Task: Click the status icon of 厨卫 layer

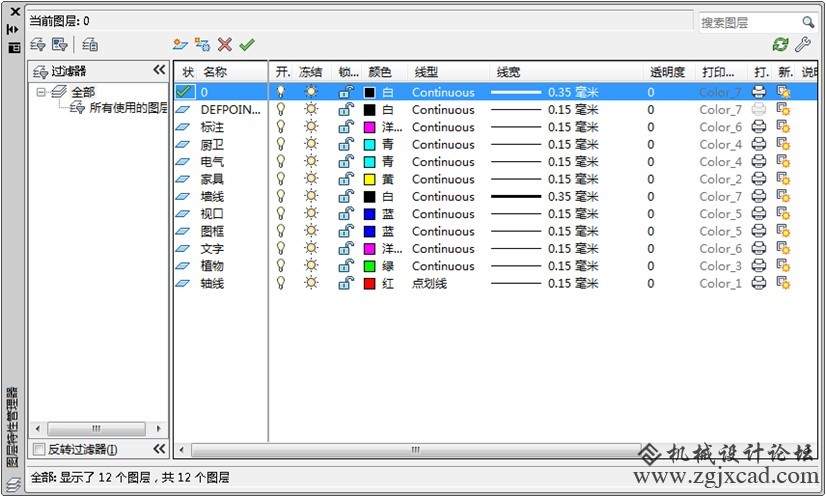Action: (183, 144)
